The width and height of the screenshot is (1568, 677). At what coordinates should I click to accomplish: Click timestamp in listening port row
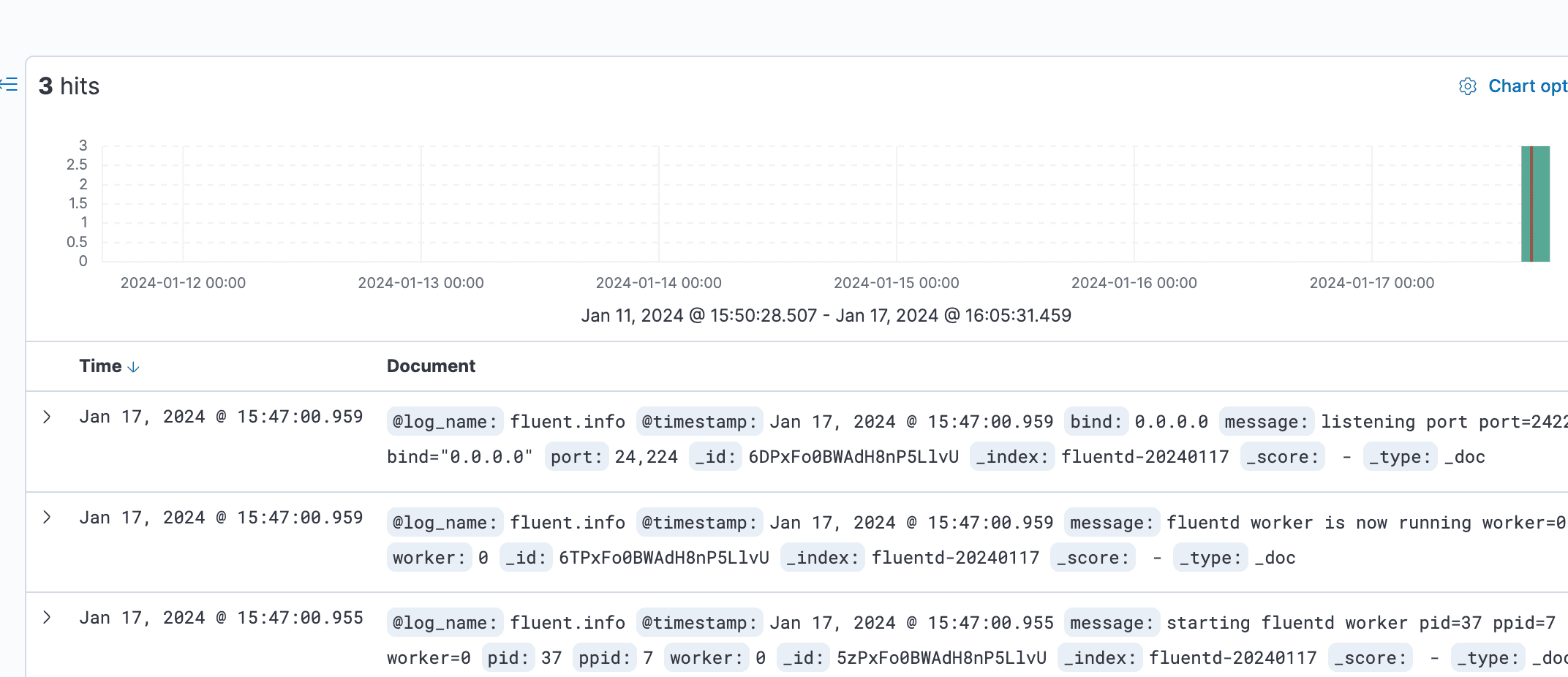coord(911,422)
